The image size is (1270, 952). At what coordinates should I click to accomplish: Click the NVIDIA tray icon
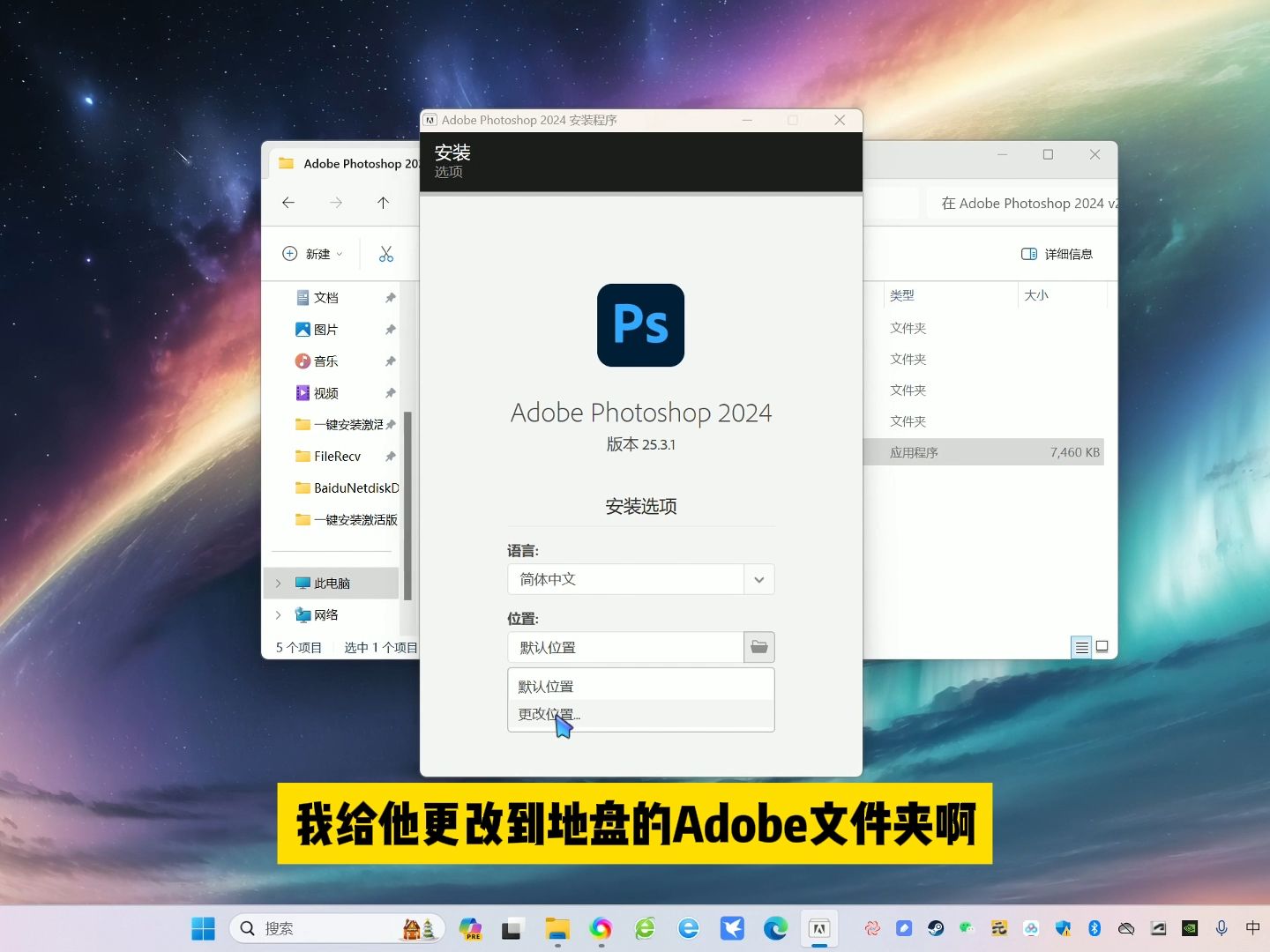tap(1190, 928)
